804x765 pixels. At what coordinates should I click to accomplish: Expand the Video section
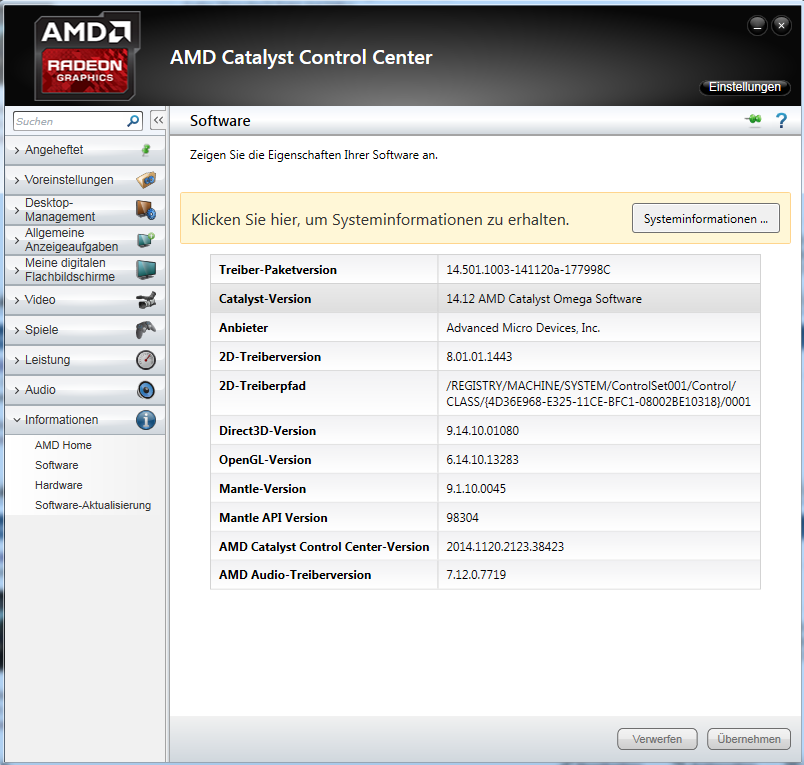(85, 300)
